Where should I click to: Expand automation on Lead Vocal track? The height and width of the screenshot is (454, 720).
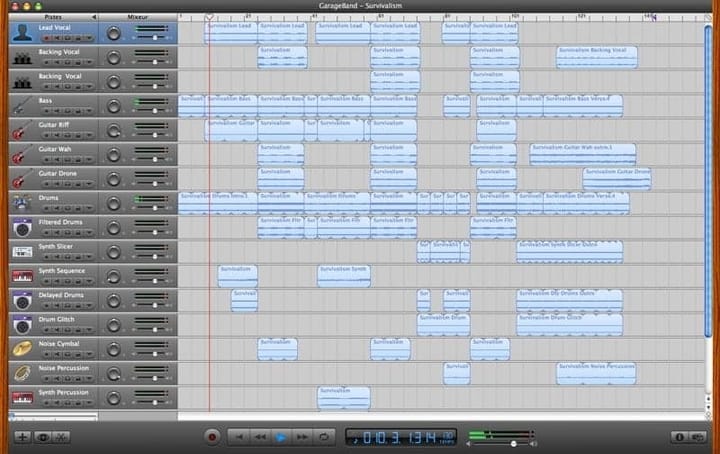88,39
